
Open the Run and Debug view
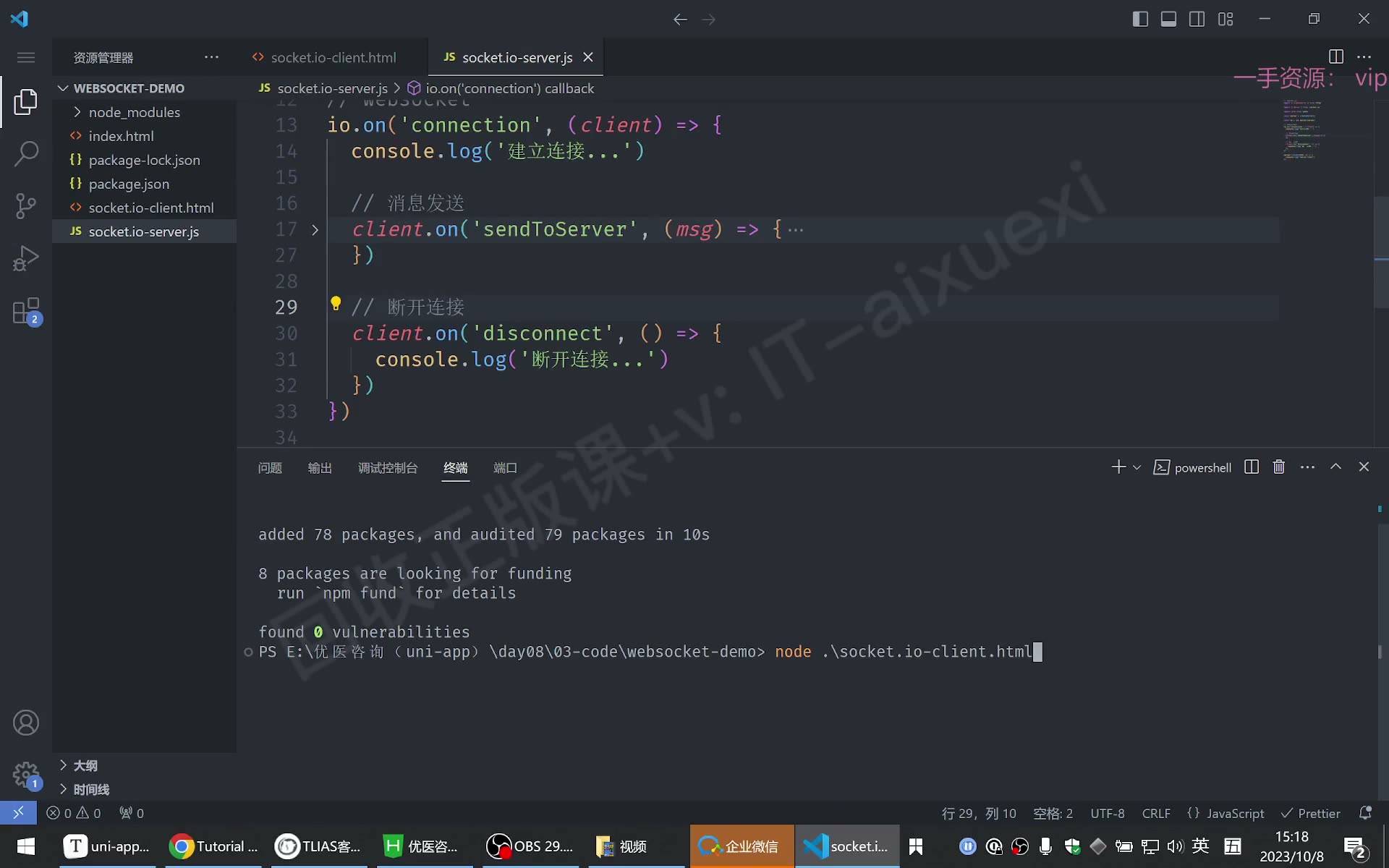(26, 258)
